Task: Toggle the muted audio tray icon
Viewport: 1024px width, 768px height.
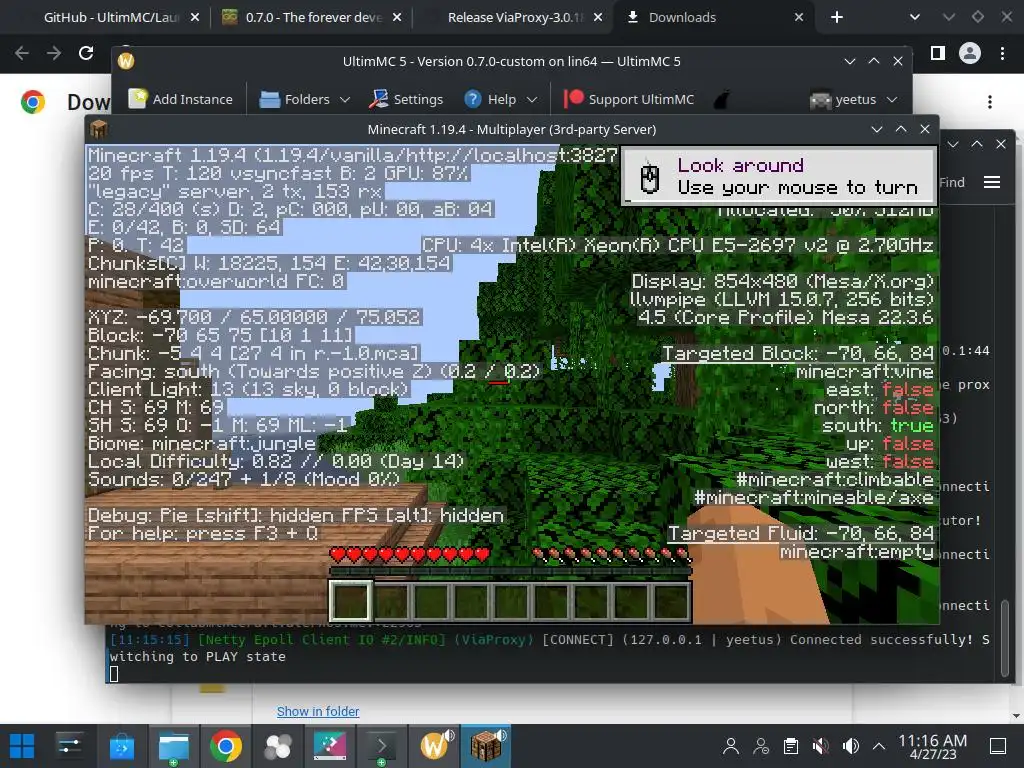Action: [x=821, y=746]
